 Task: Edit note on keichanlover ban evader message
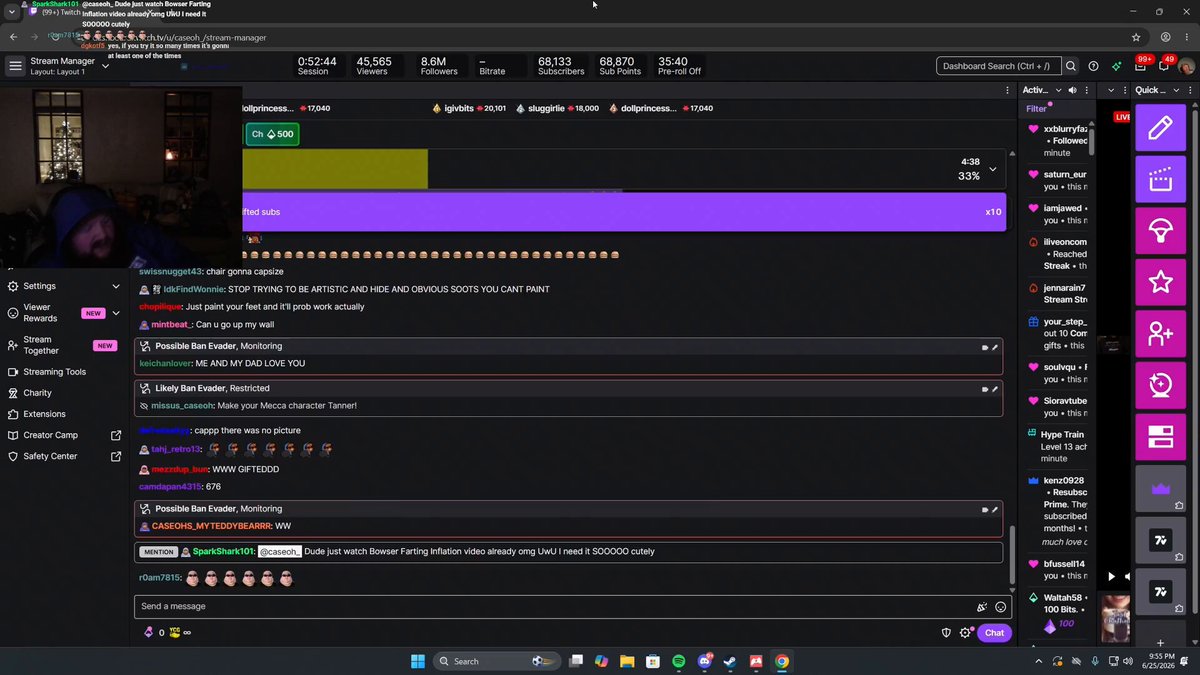[x=995, y=346]
